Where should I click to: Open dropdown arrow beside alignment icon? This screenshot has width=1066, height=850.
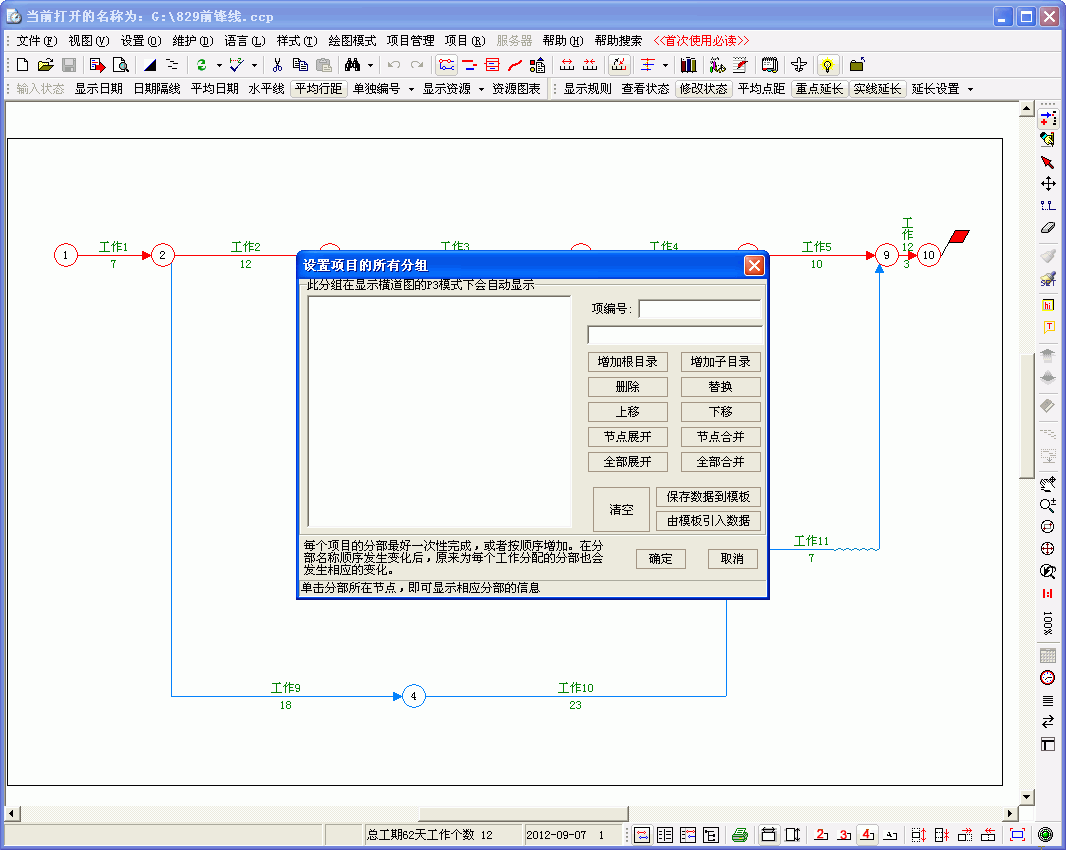(x=665, y=65)
